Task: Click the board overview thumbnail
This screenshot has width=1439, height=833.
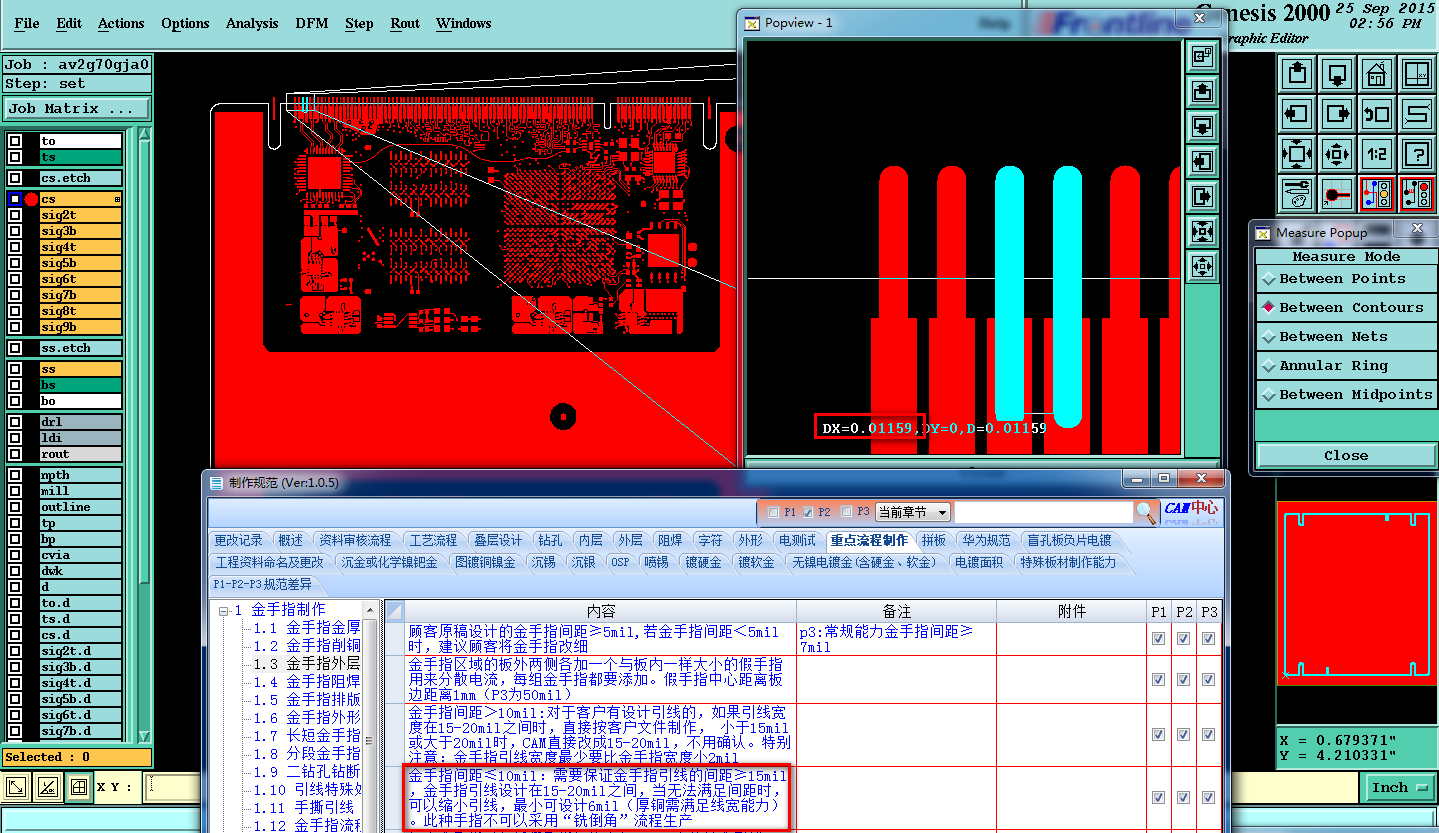Action: pos(1356,594)
